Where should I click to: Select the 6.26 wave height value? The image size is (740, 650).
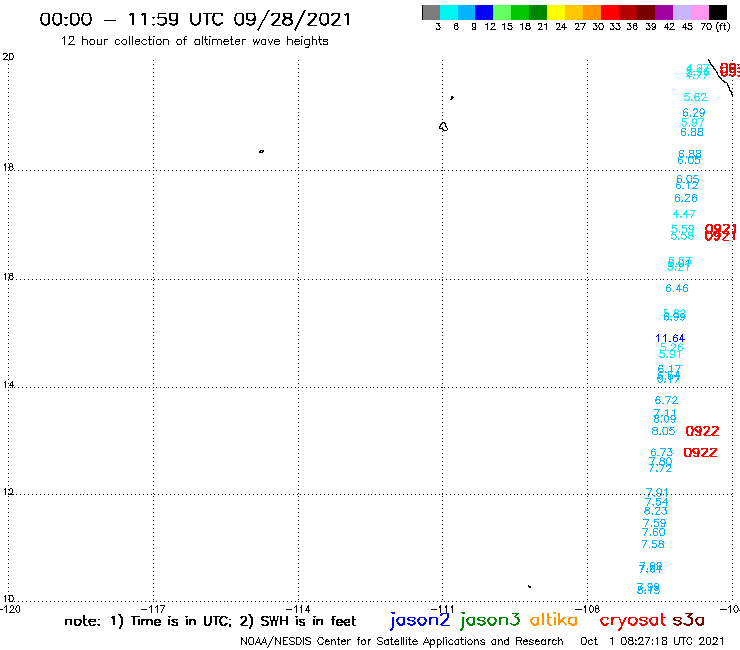686,198
